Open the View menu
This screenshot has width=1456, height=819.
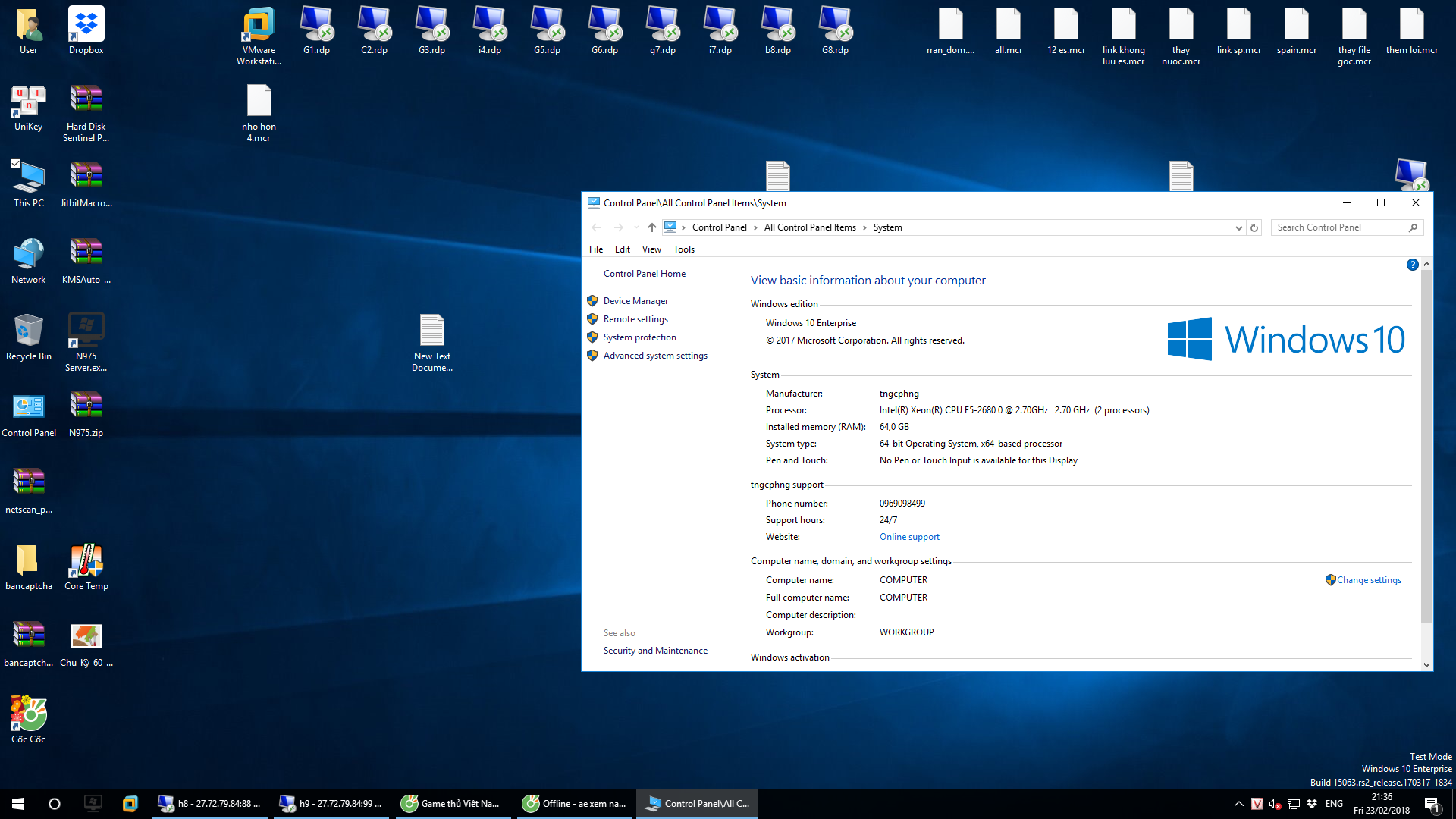[x=651, y=249]
